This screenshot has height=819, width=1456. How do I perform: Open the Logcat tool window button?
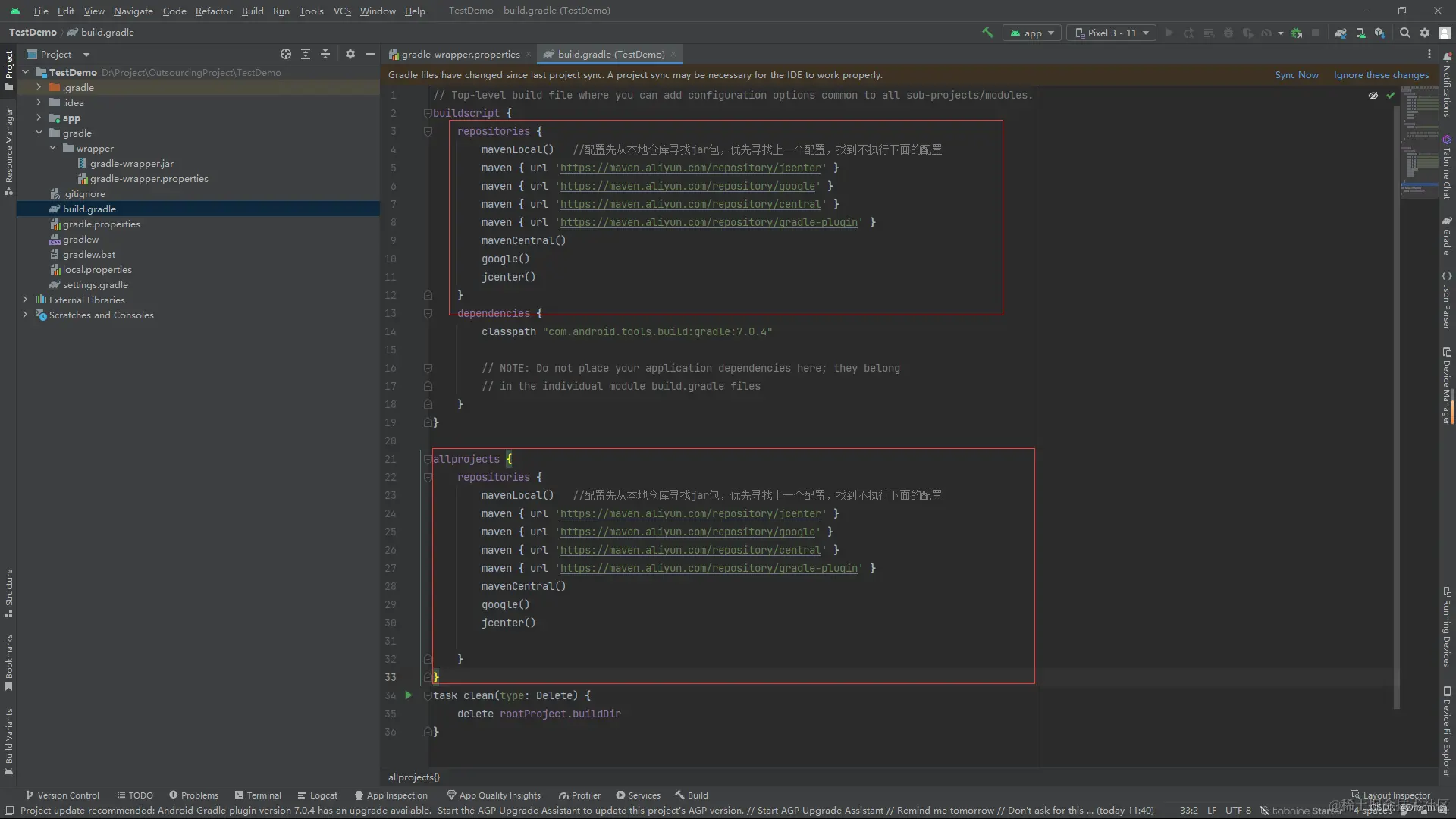[x=317, y=795]
